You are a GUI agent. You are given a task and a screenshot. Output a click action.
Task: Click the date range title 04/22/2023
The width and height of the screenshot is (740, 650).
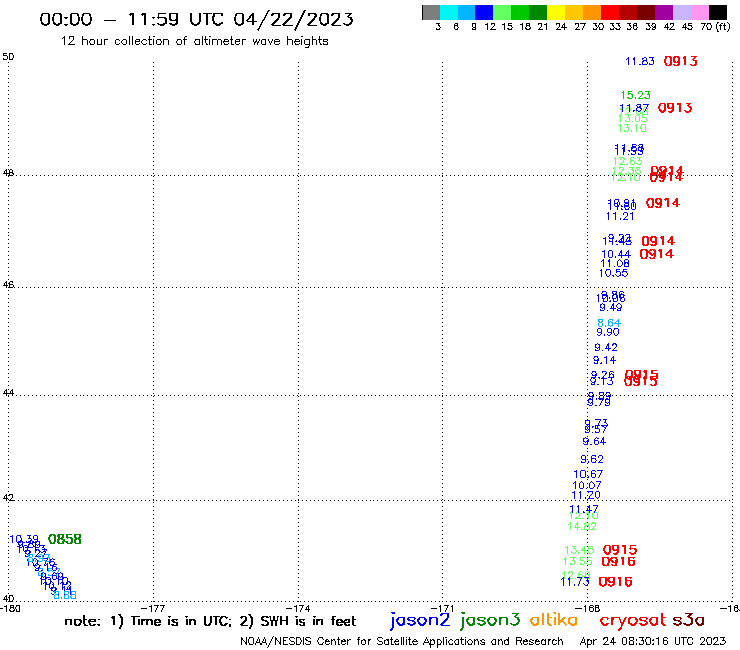point(196,19)
